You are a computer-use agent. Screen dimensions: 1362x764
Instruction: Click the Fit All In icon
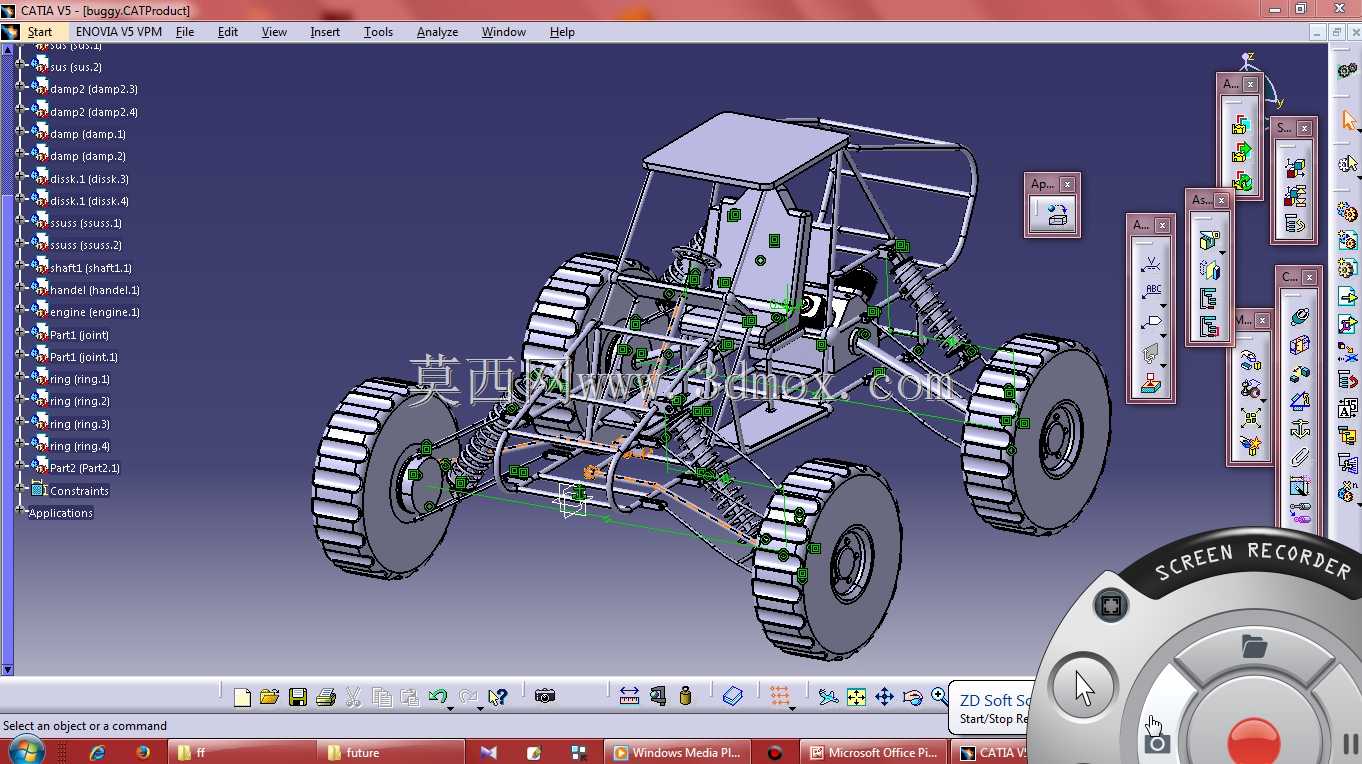pyautogui.click(x=856, y=696)
